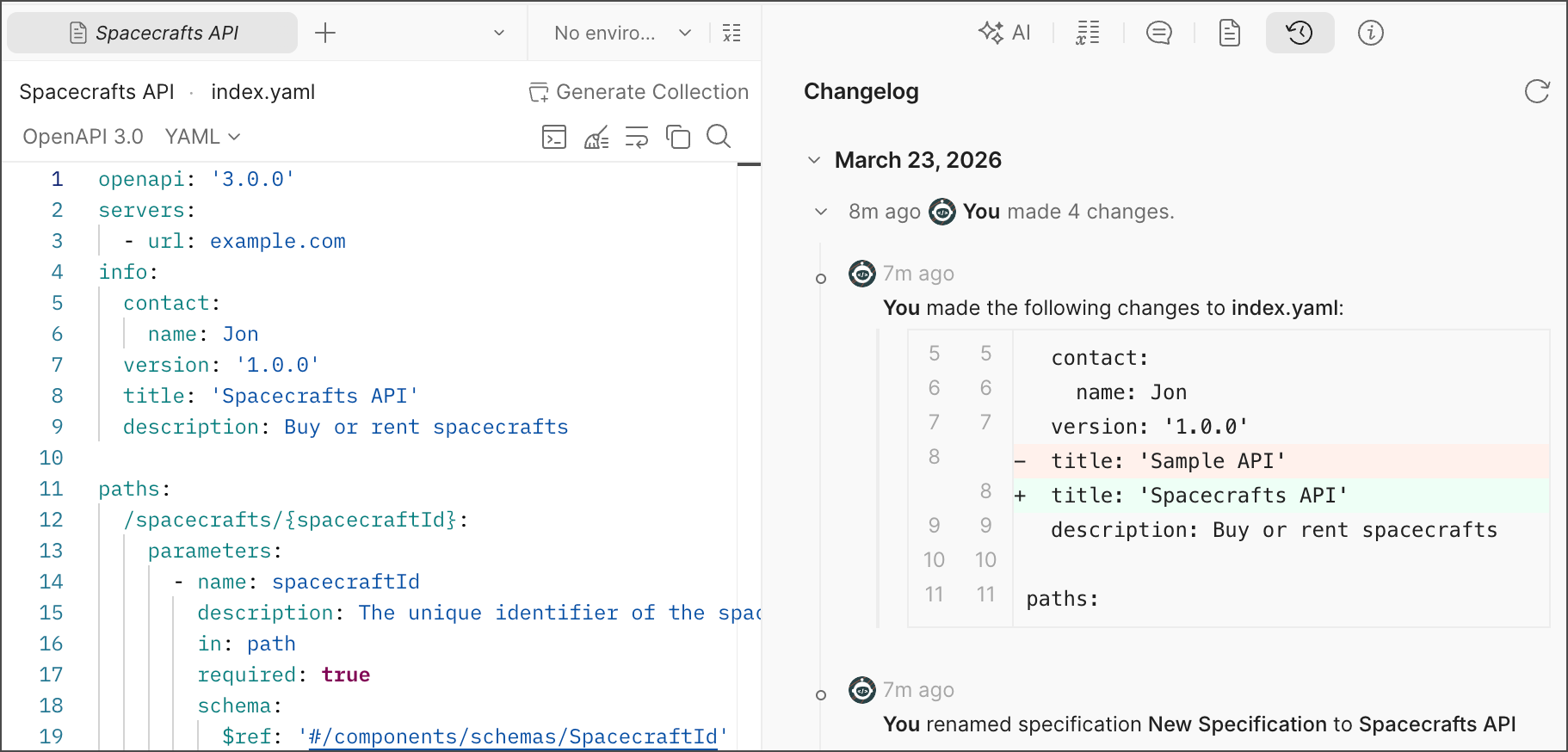The height and width of the screenshot is (752, 1568).
Task: Open search in the editor
Action: tap(719, 137)
